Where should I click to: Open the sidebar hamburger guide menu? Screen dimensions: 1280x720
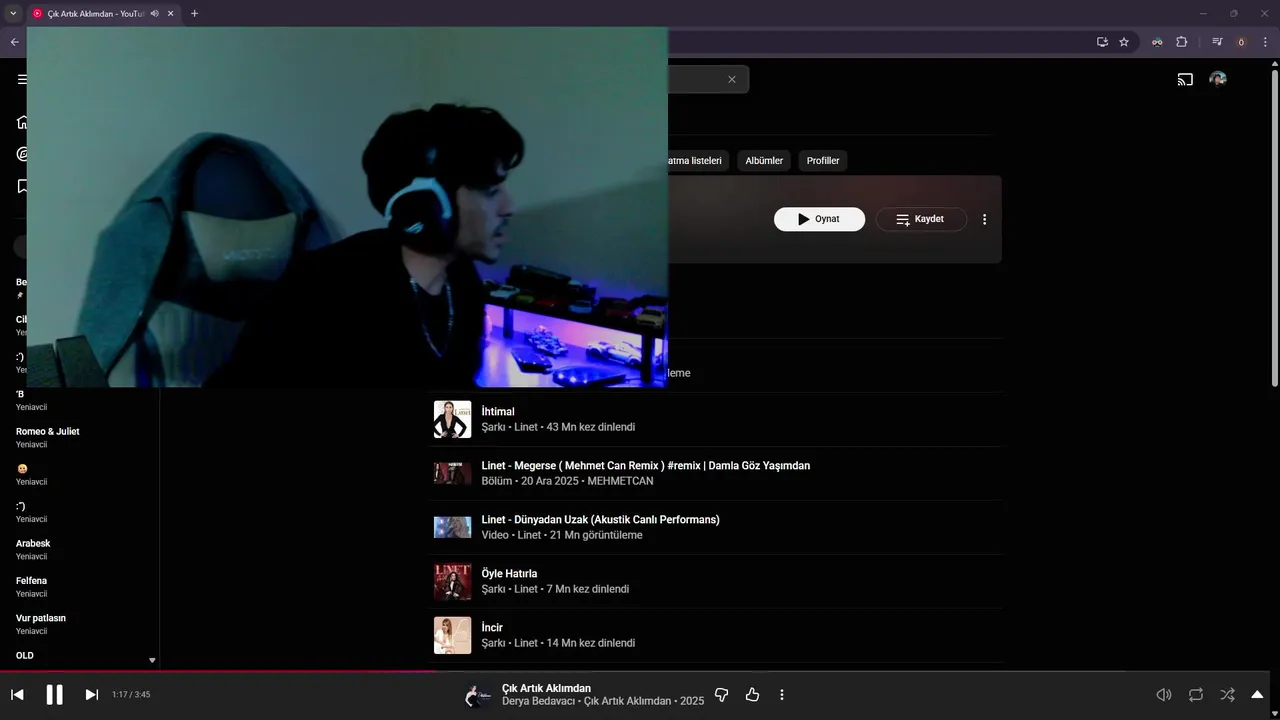click(22, 79)
